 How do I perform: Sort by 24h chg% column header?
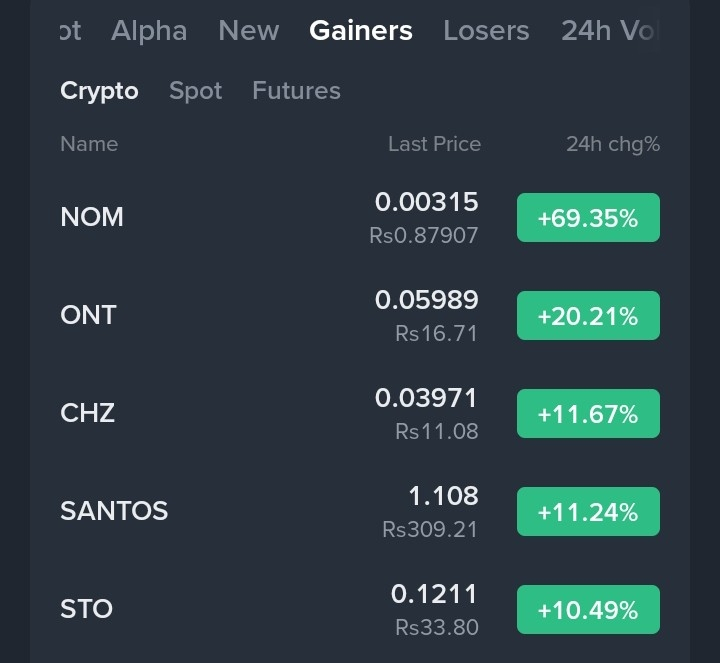coord(613,144)
